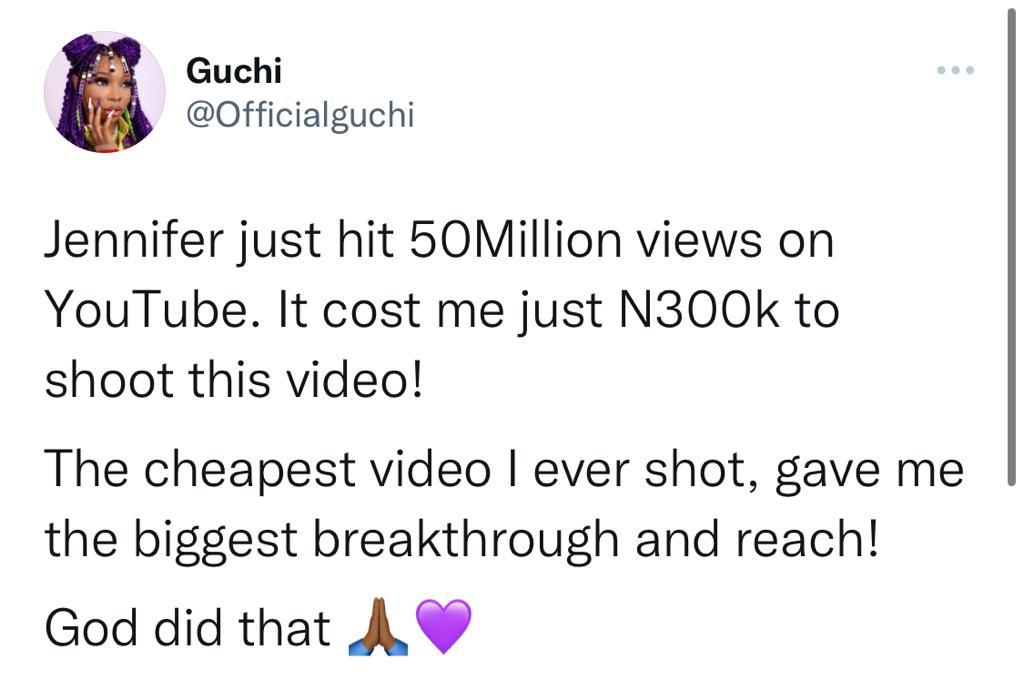Click Guchi's profile avatar picture
This screenshot has width=1024, height=681.
[x=104, y=92]
